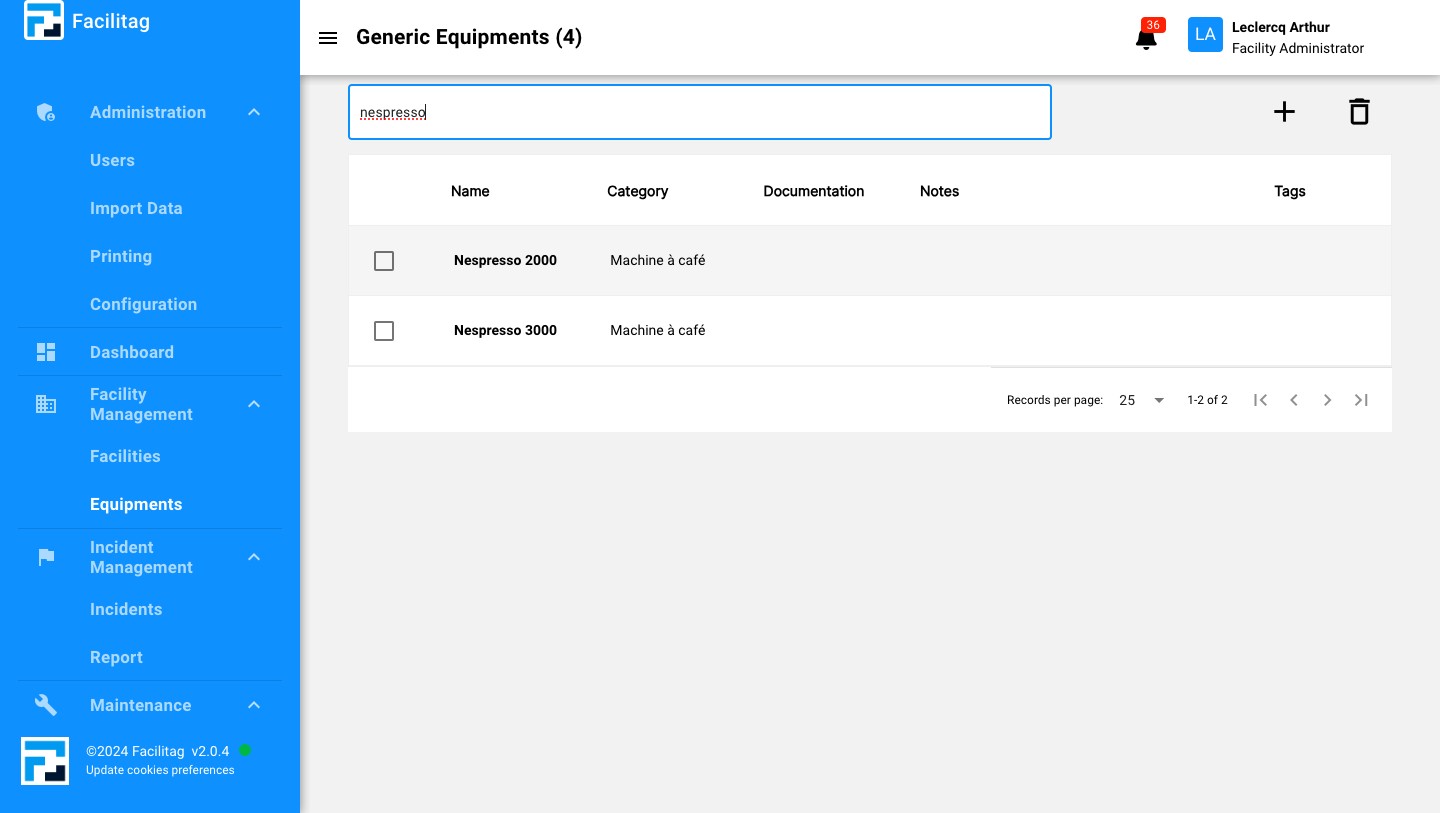Collapse the Incident Management section
The image size is (1440, 813).
click(x=254, y=557)
